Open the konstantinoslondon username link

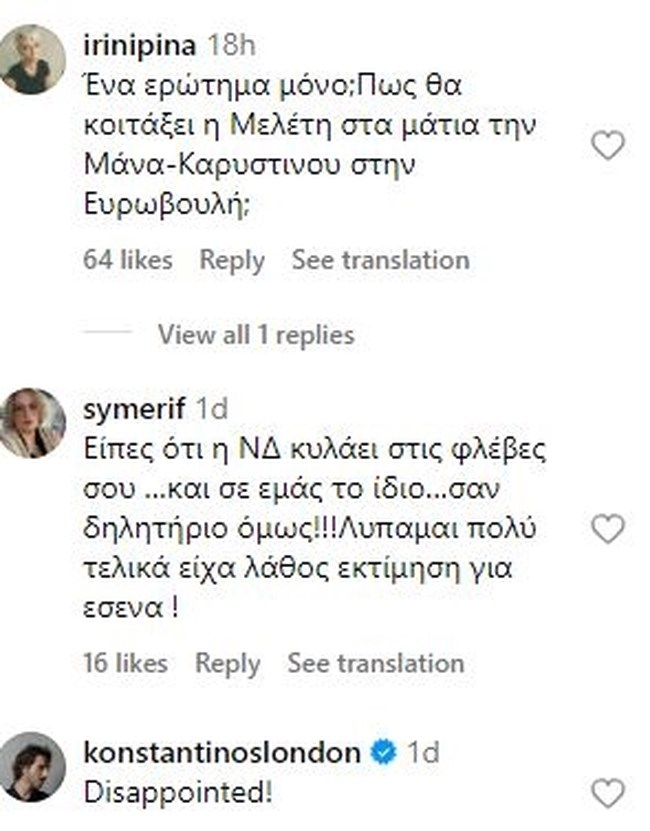(223, 752)
